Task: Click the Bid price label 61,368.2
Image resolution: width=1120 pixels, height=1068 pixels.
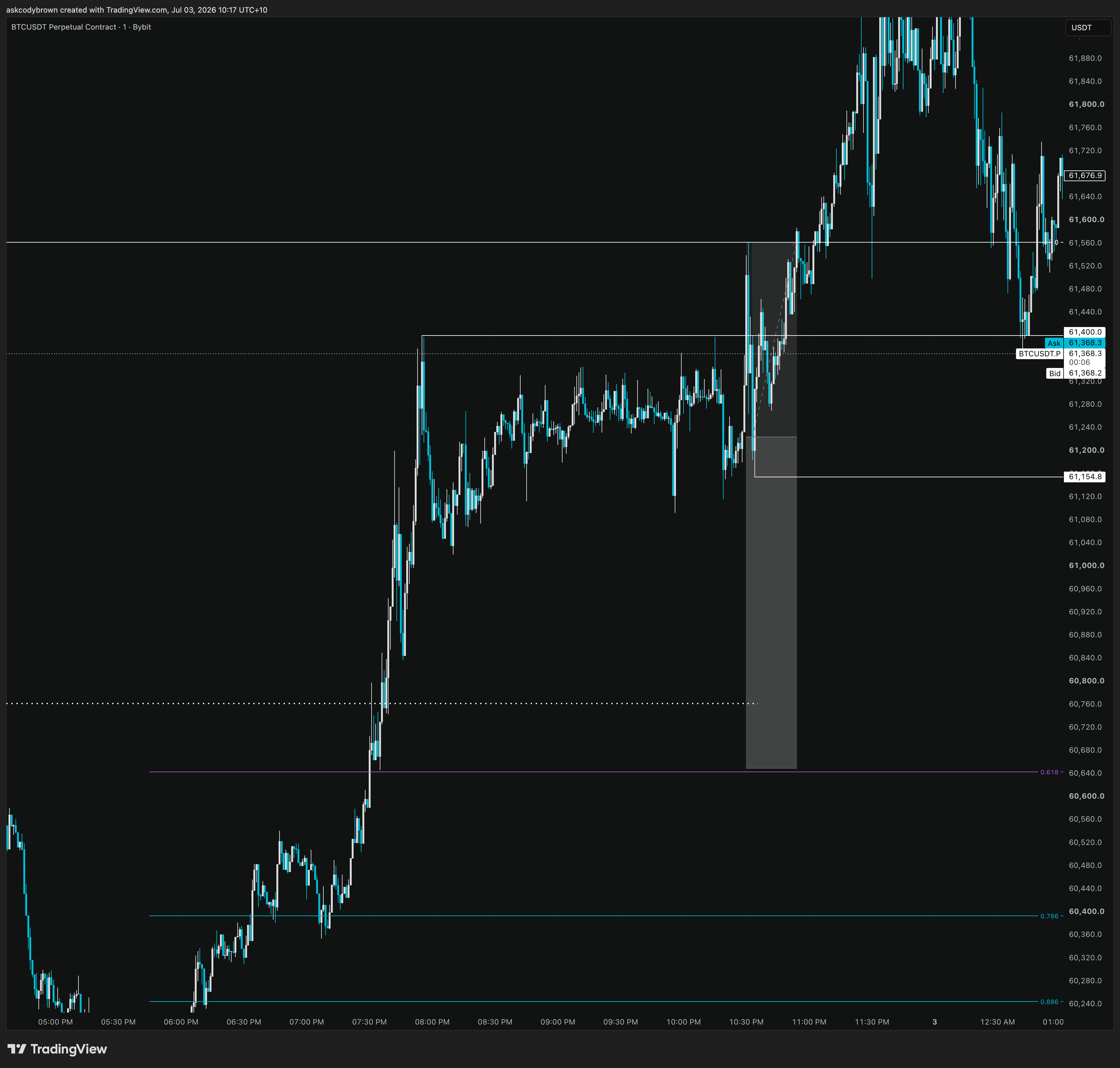Action: (x=1075, y=373)
